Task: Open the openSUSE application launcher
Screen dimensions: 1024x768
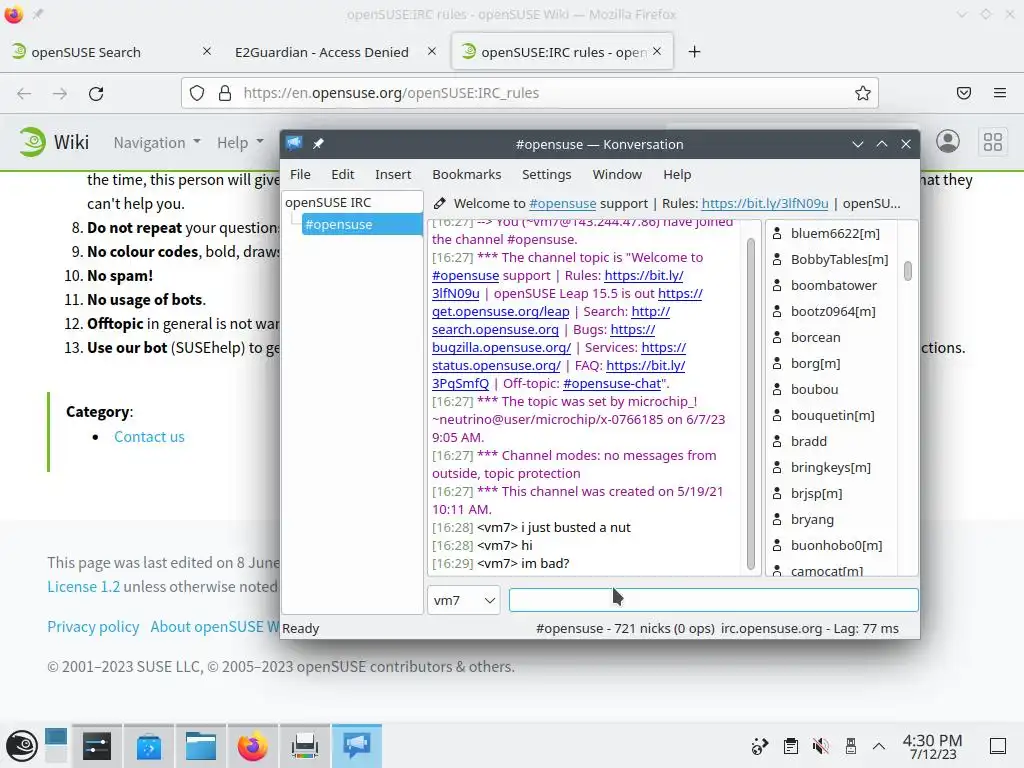Action: click(x=22, y=746)
